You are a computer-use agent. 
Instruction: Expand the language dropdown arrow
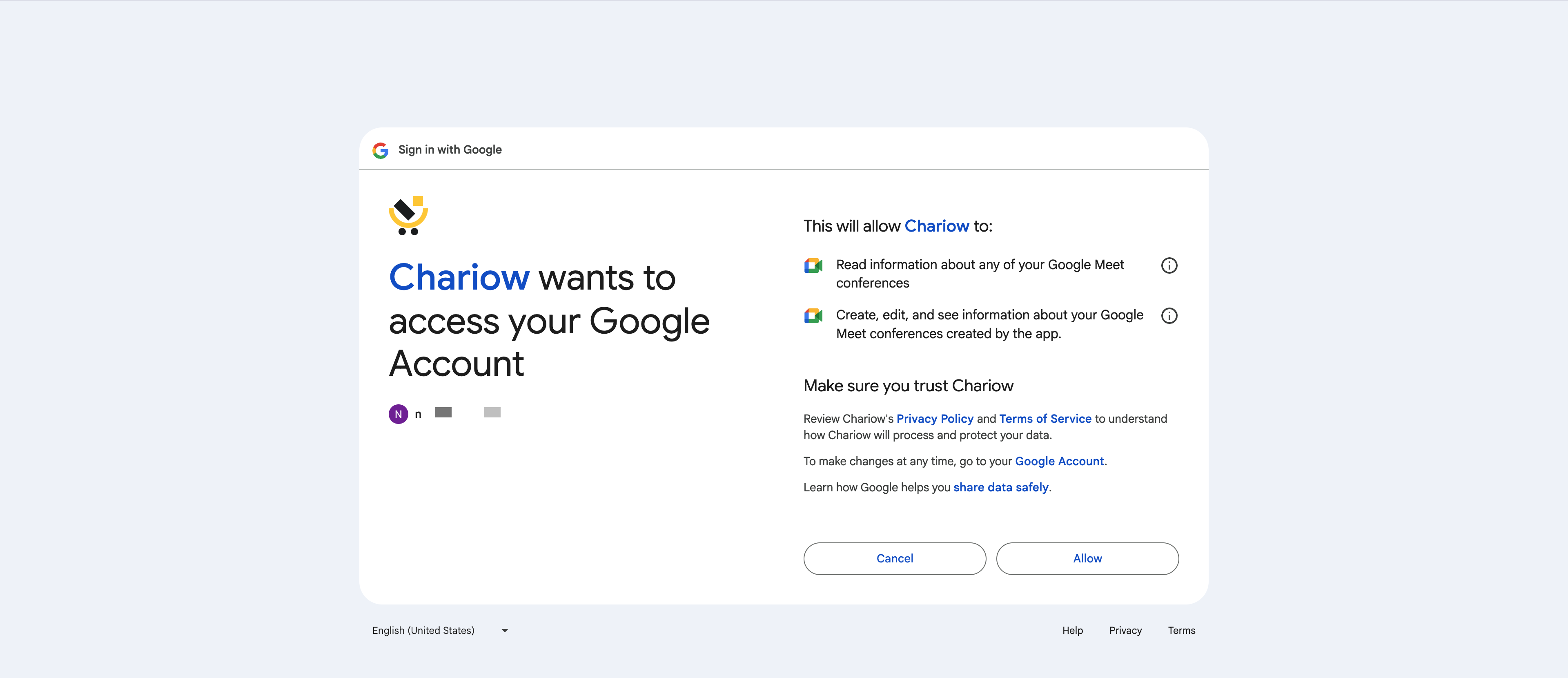tap(505, 631)
